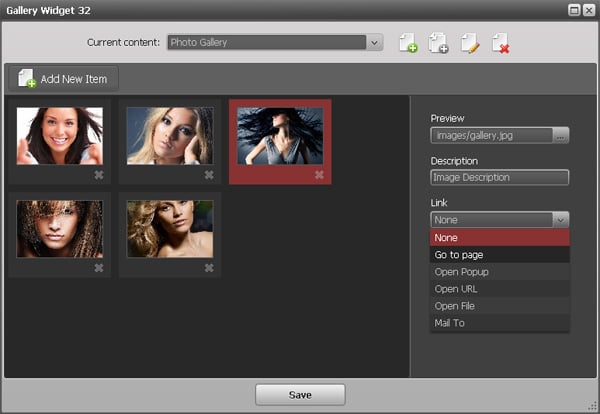Screen dimensions: 600x414
Task: Open the Current content dropdown
Action: (x=375, y=43)
